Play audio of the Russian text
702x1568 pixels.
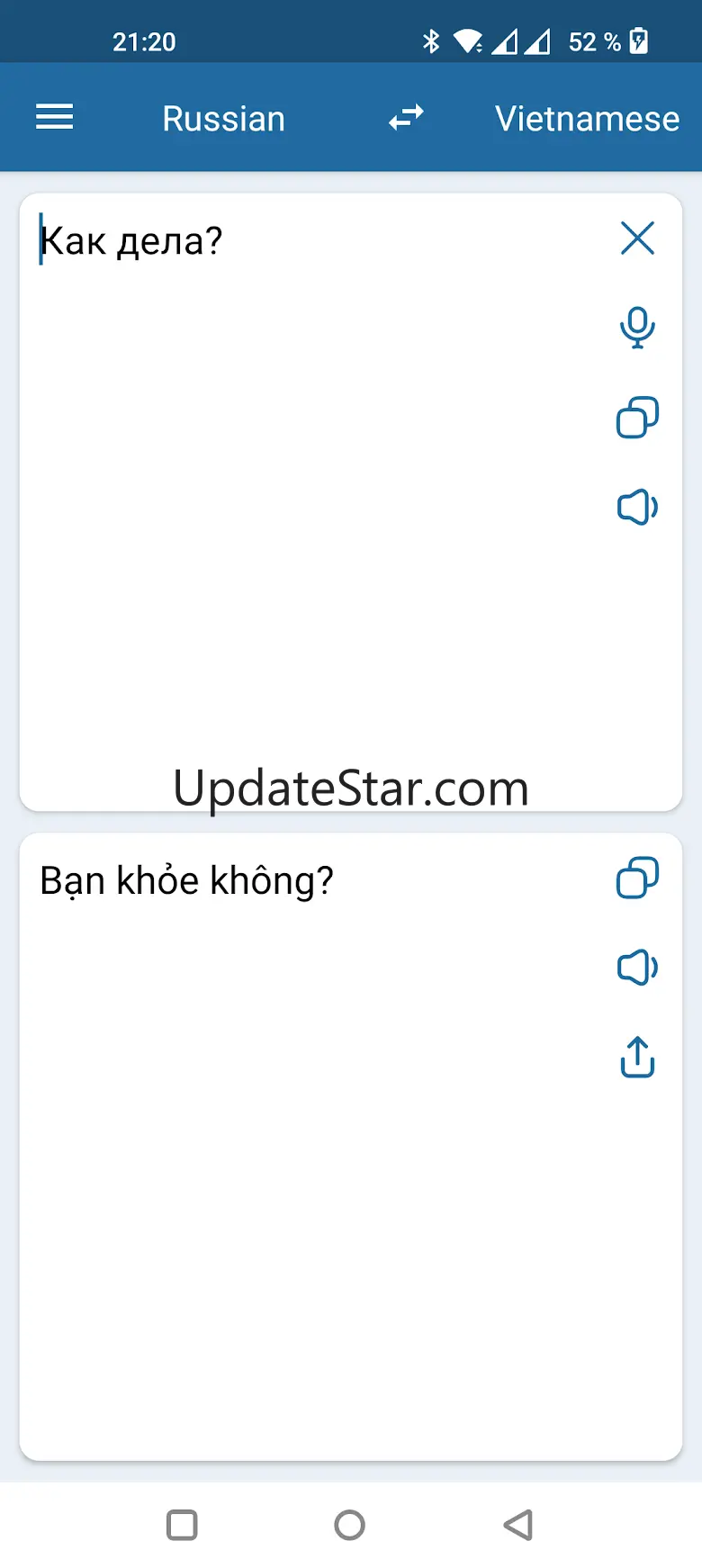(637, 508)
